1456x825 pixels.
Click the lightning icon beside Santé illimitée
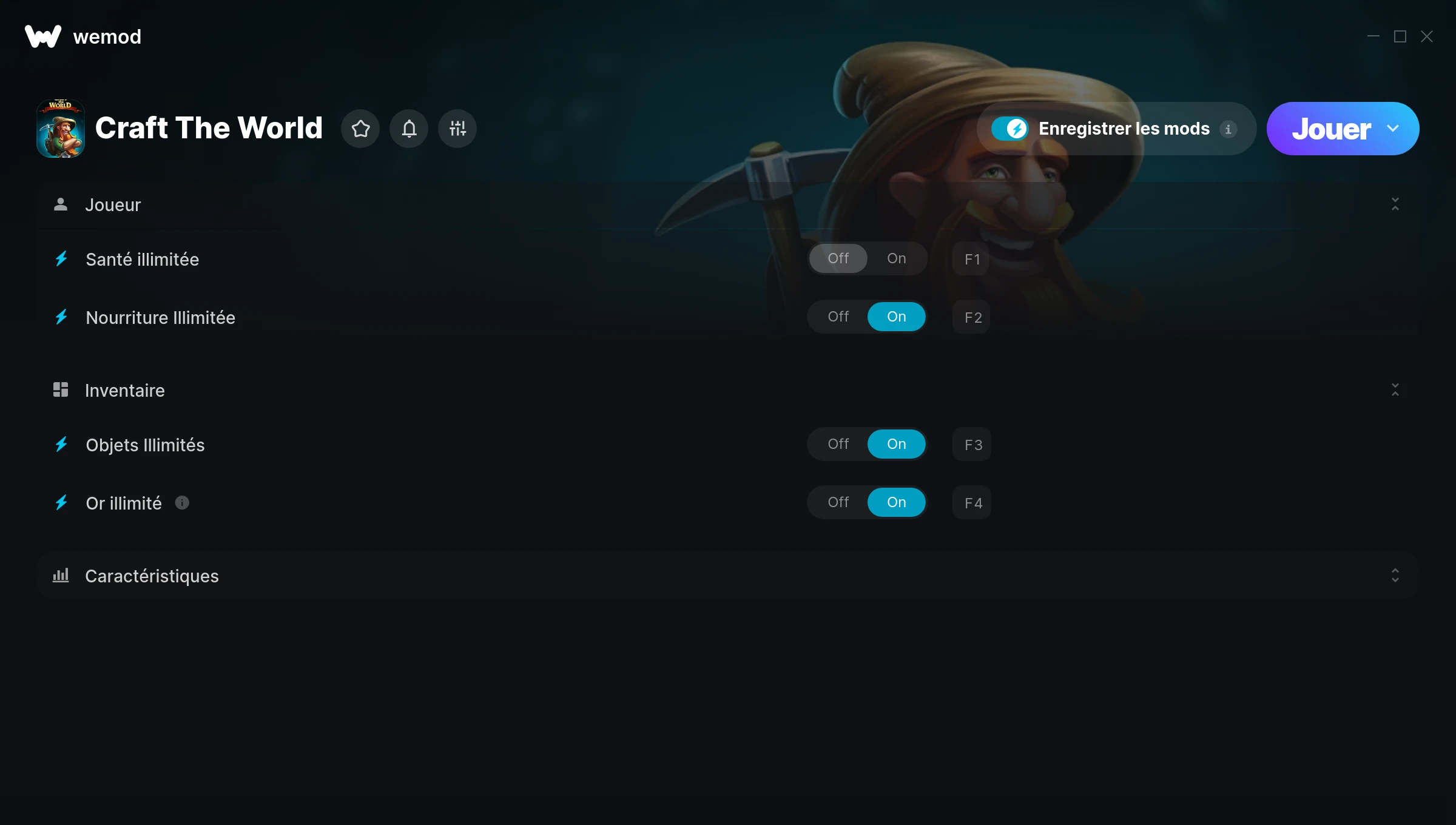(x=61, y=259)
